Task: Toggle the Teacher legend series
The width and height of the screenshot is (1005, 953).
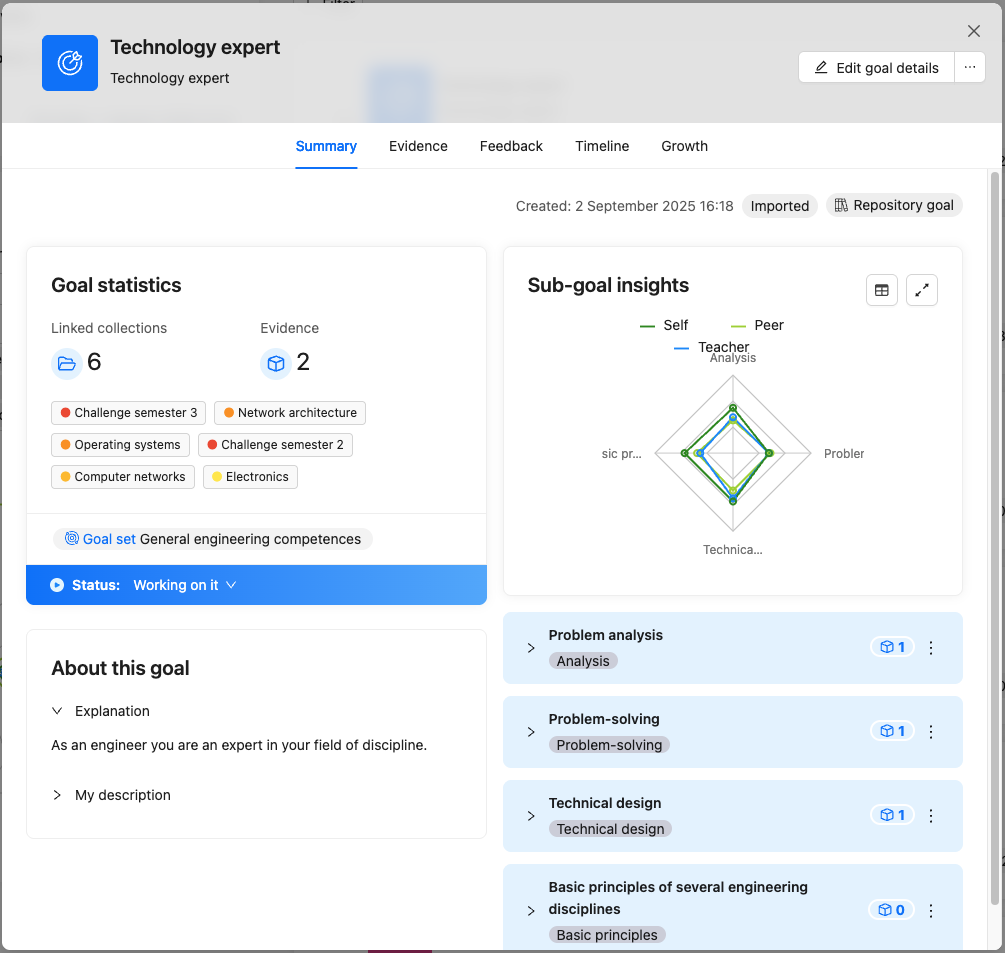Action: 711,347
